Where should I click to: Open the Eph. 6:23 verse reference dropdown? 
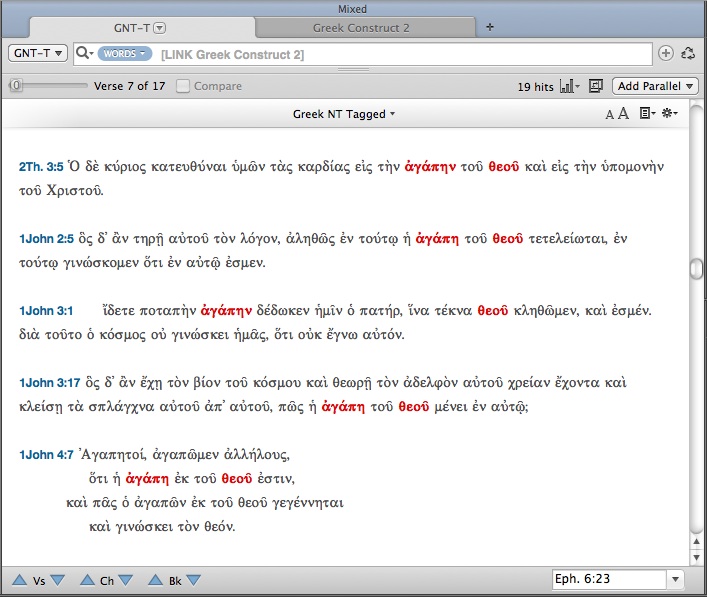676,579
